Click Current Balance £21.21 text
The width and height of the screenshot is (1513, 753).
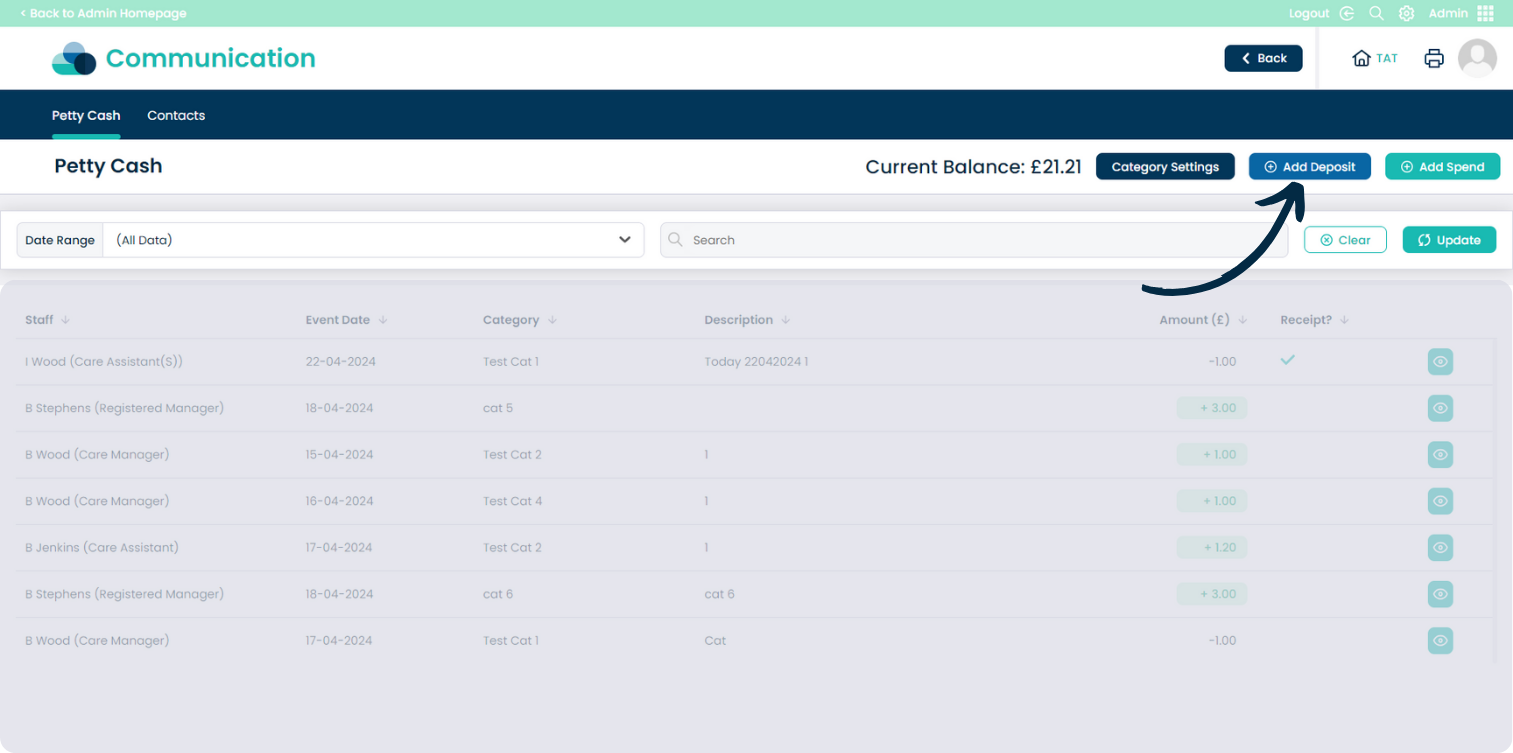(x=973, y=167)
